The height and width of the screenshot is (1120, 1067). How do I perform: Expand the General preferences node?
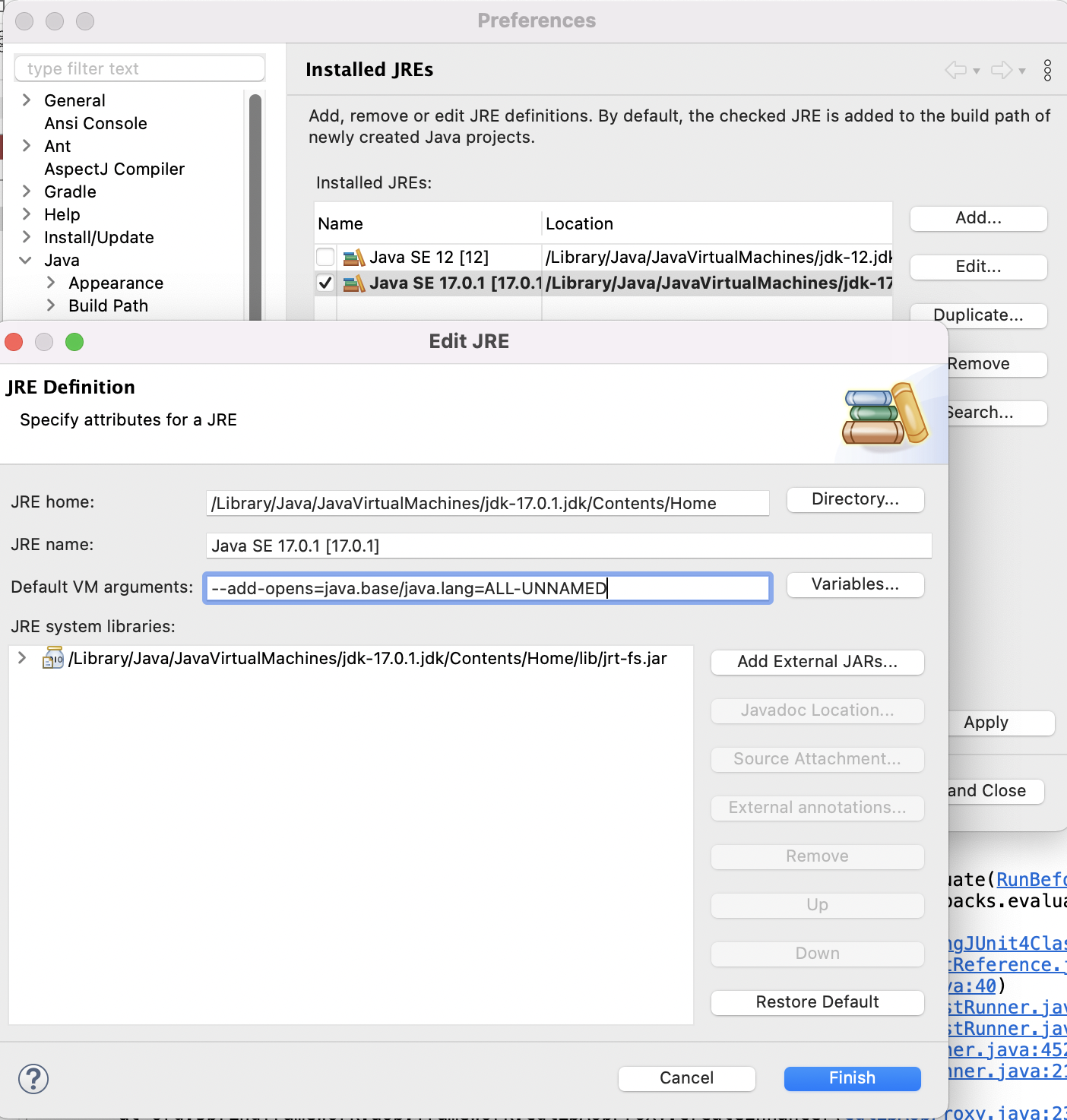pos(27,100)
